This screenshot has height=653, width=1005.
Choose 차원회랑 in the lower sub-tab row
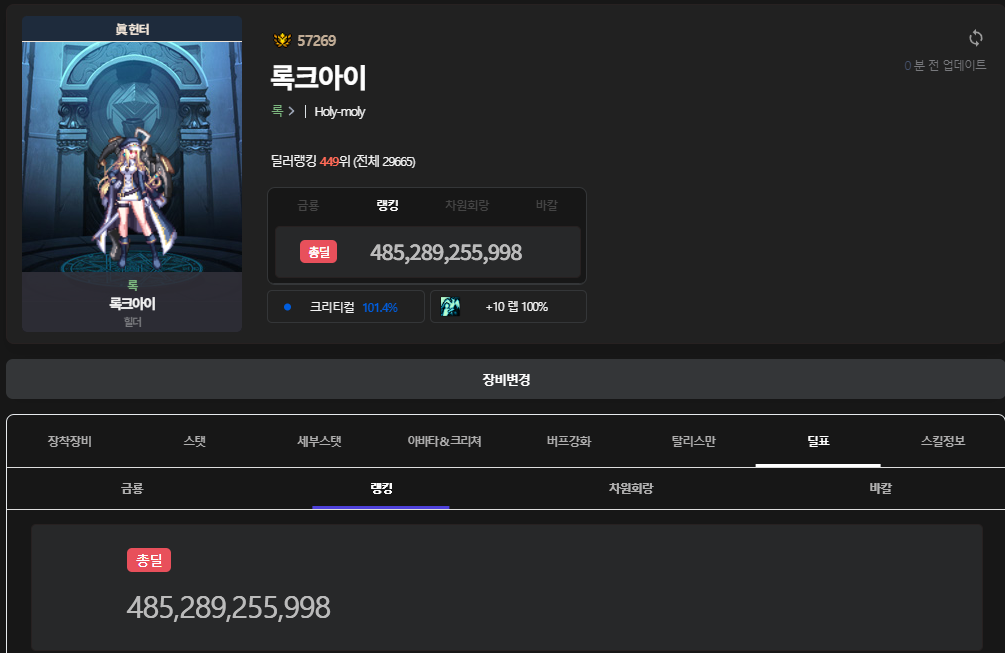point(637,489)
